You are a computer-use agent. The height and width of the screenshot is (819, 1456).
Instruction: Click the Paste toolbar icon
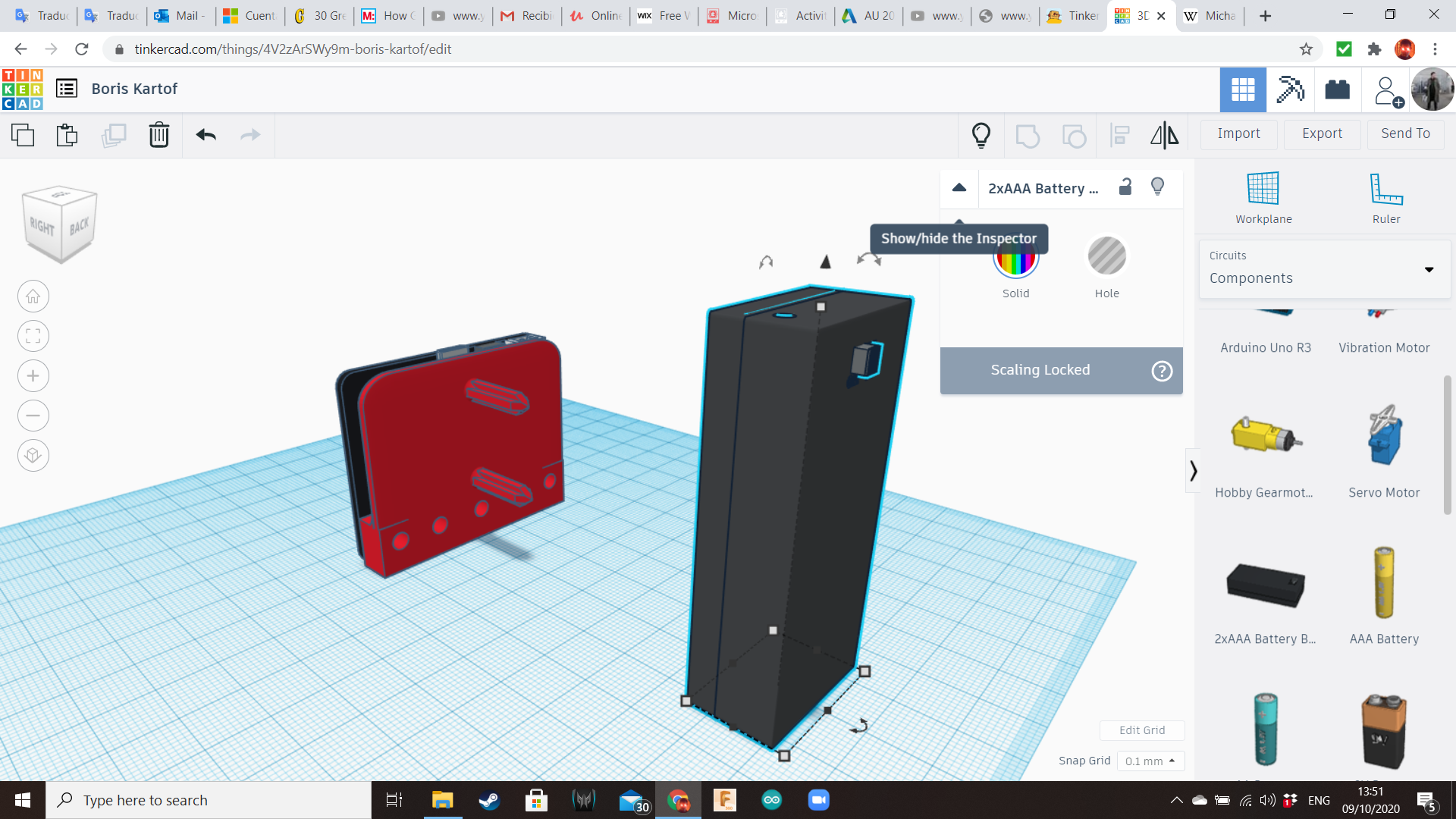(x=67, y=135)
